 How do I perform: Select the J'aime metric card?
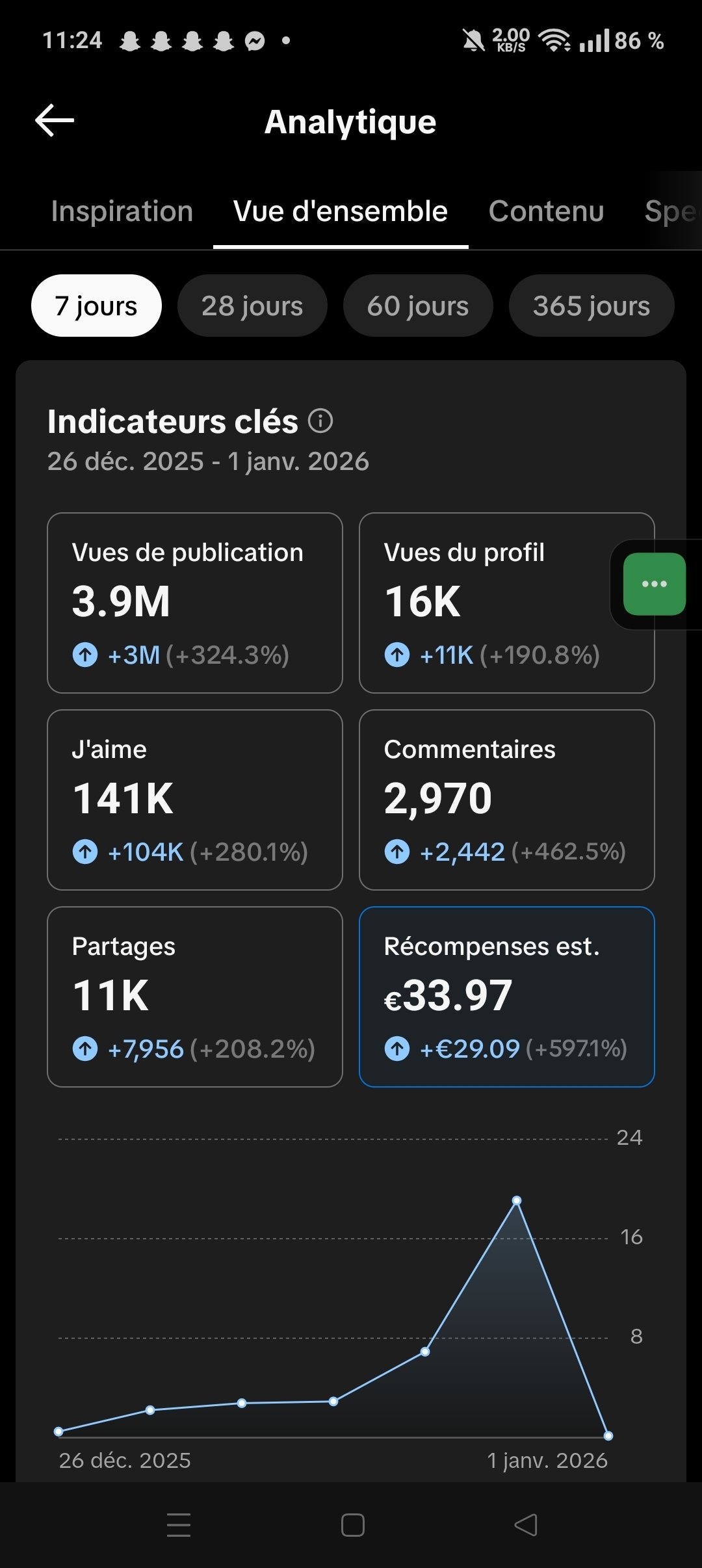[x=195, y=800]
